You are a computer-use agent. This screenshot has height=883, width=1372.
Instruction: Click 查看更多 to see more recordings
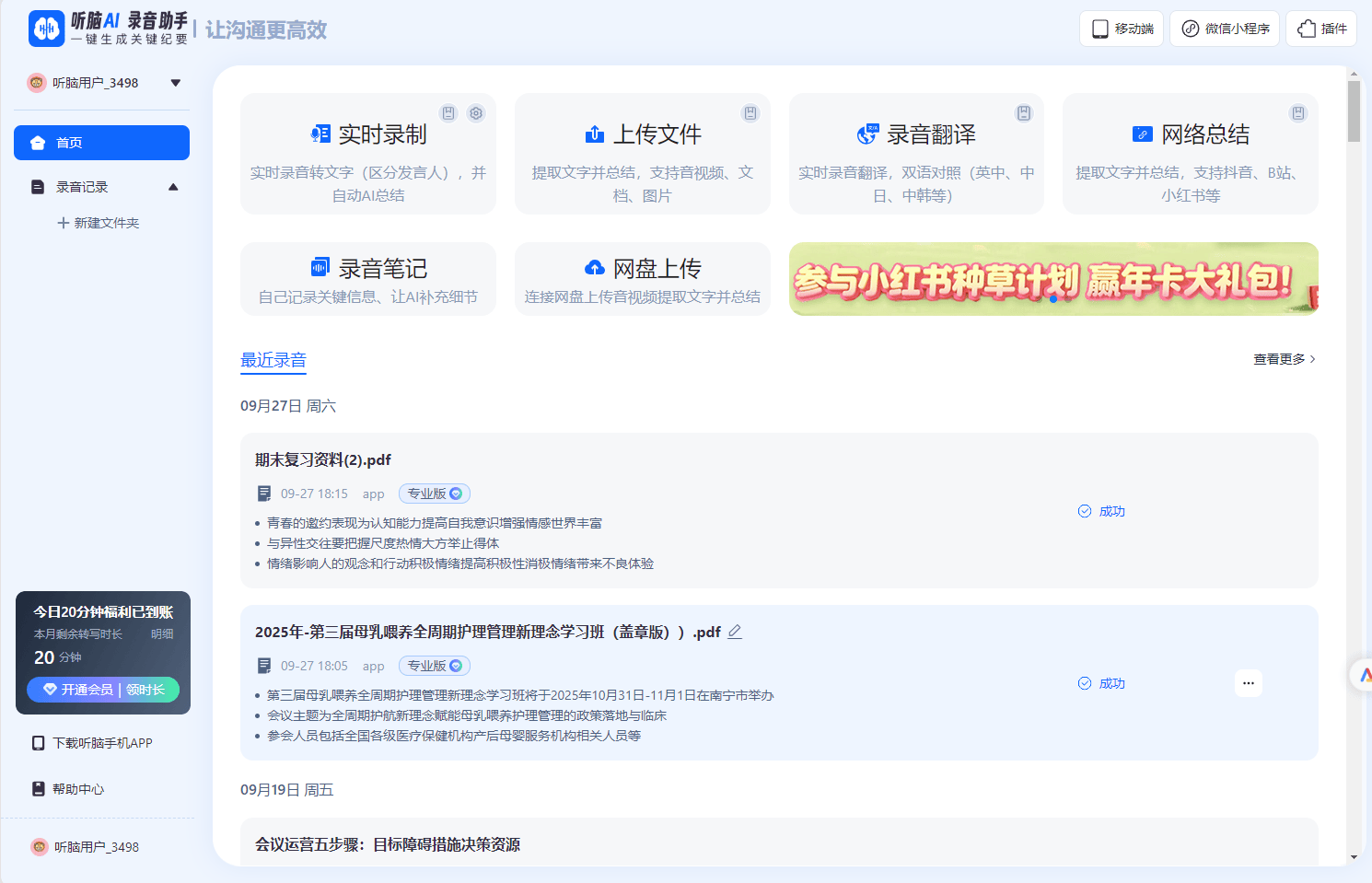click(x=1284, y=359)
